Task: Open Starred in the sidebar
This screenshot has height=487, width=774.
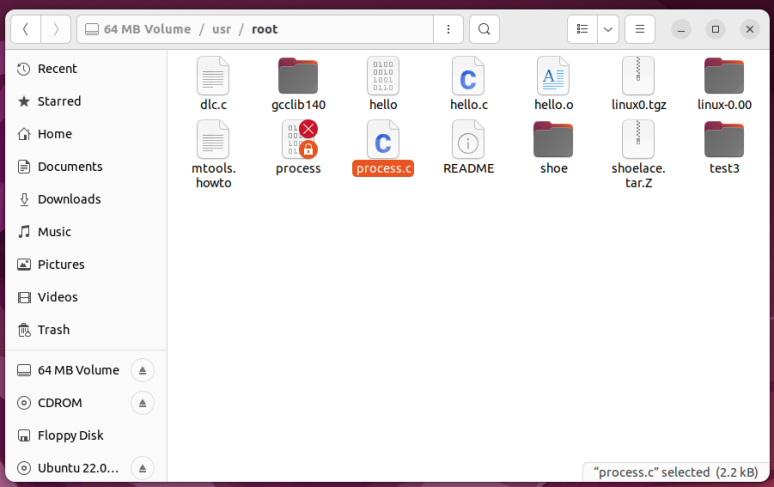Action: tap(86, 101)
